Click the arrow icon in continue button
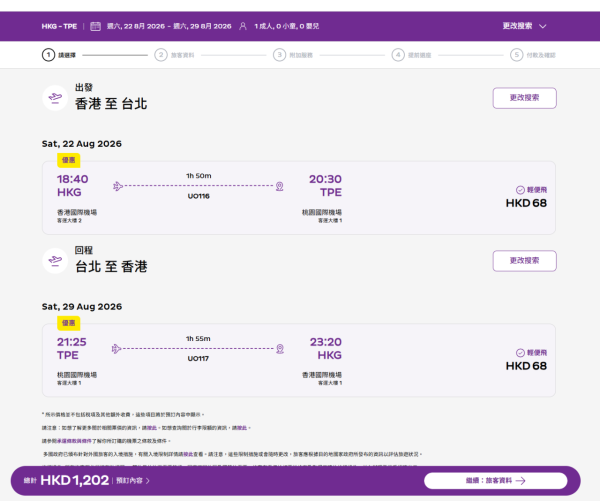Viewport: 600px width, 501px height. pyautogui.click(x=520, y=481)
